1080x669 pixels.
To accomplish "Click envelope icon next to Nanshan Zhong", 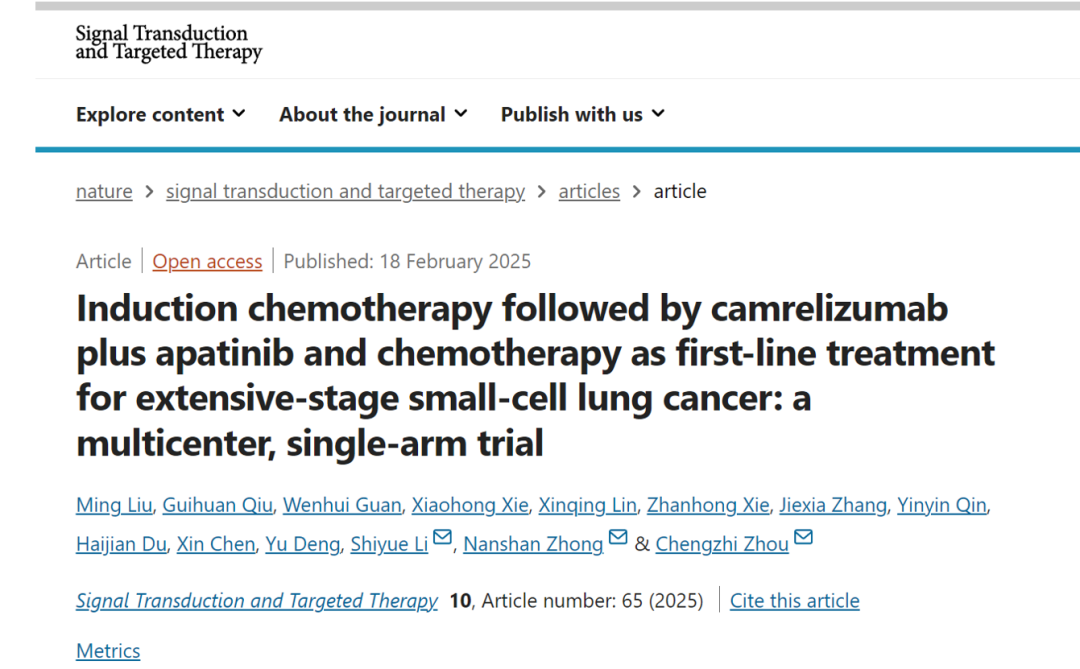I will [x=618, y=538].
